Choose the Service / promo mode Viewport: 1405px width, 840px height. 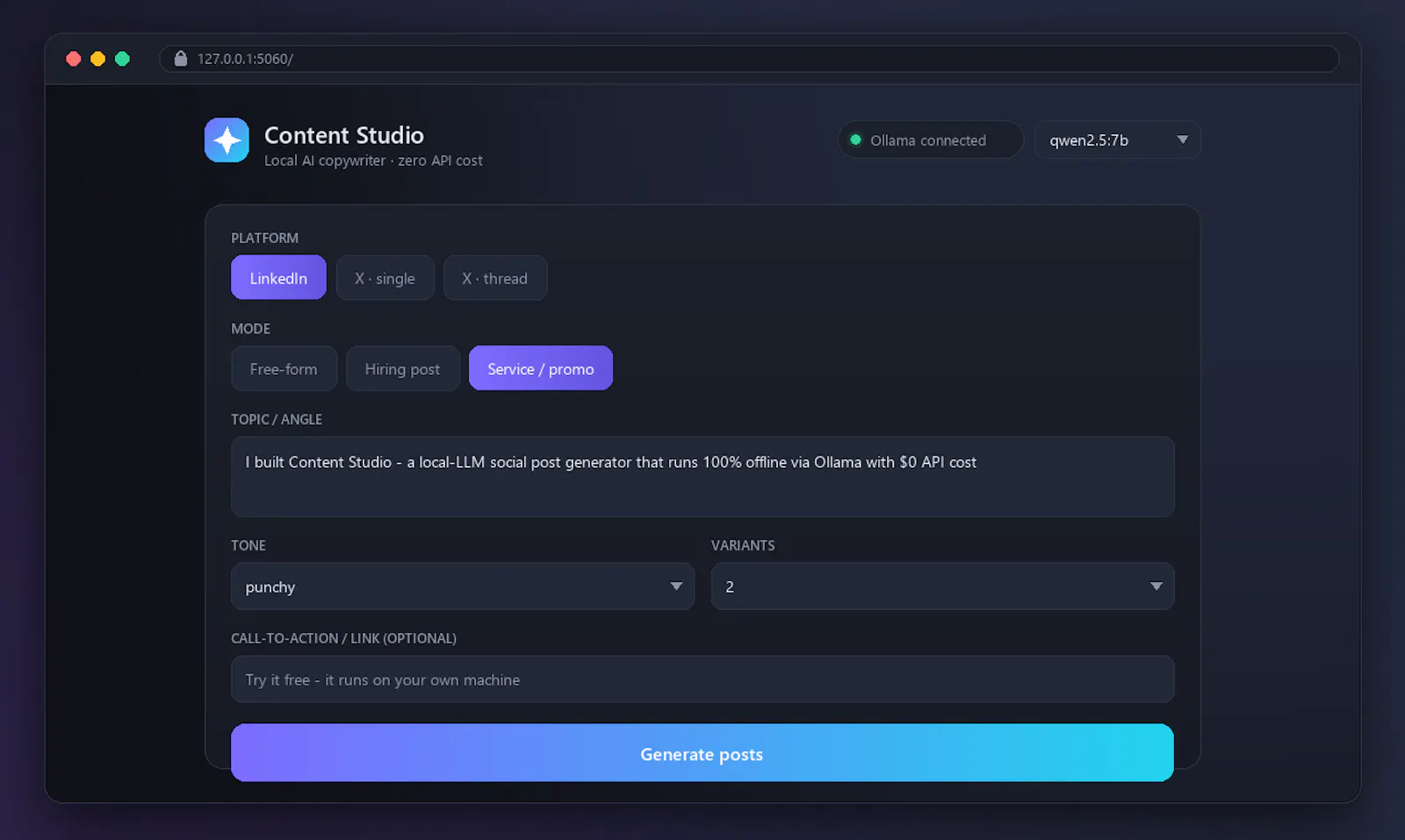click(541, 369)
